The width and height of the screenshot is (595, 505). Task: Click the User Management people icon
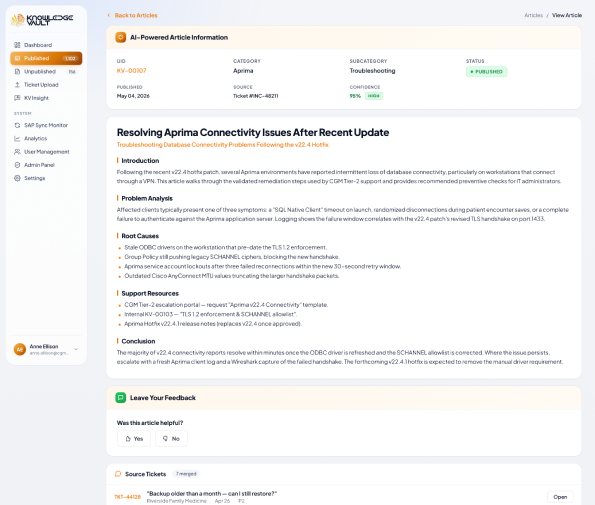click(x=17, y=152)
